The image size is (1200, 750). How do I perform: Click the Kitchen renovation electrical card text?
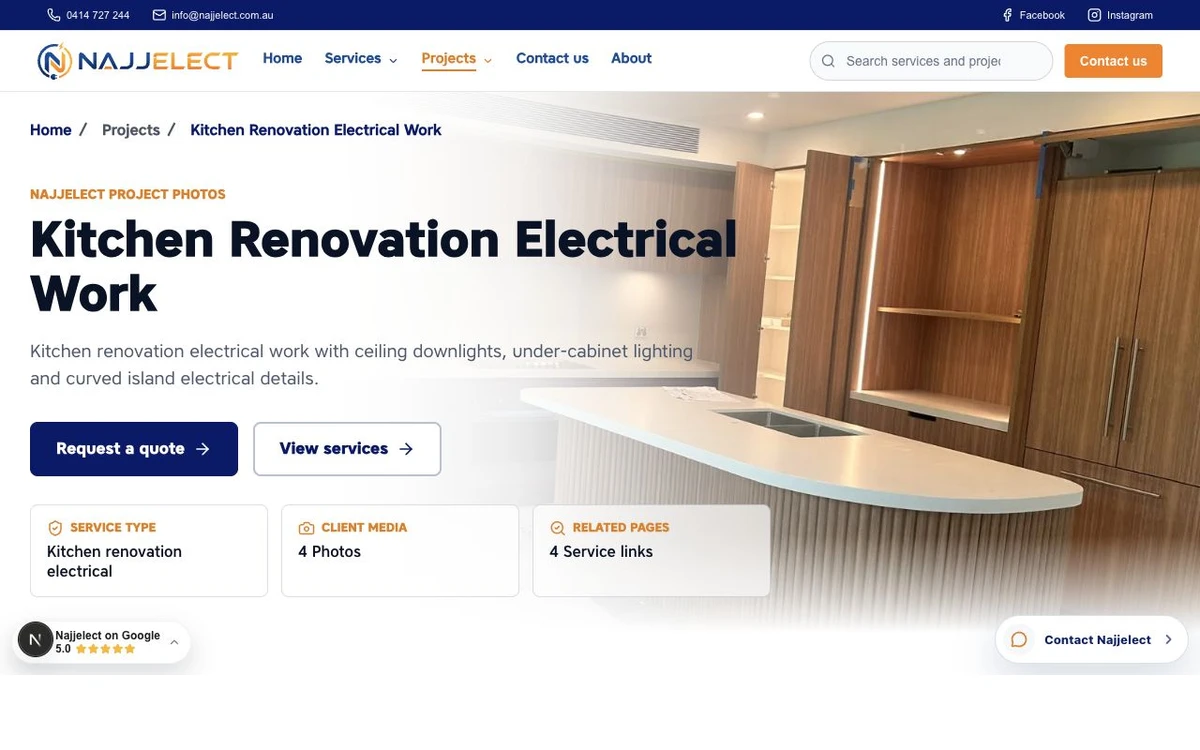click(114, 561)
